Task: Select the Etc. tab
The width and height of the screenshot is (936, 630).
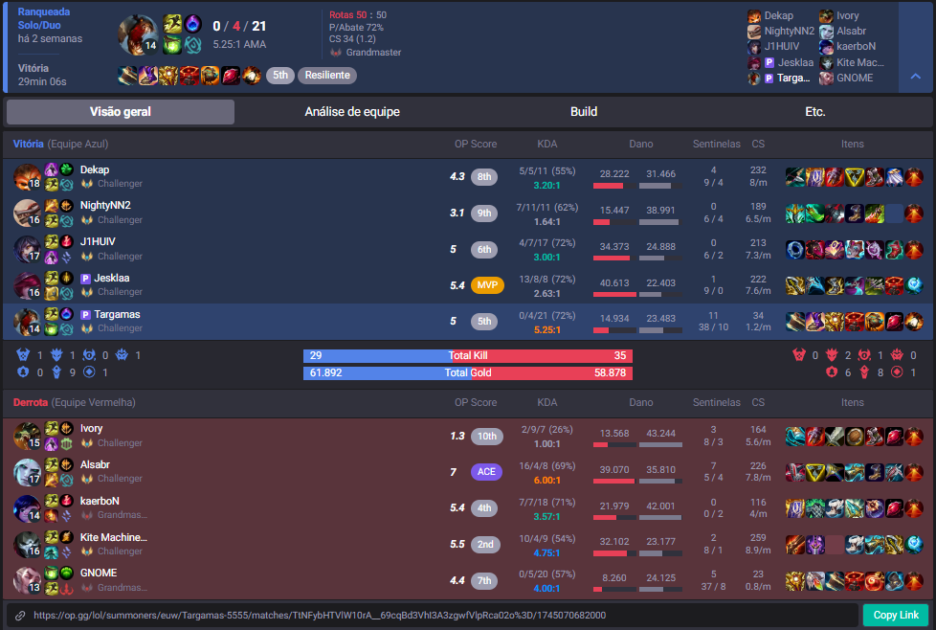Action: coord(815,112)
